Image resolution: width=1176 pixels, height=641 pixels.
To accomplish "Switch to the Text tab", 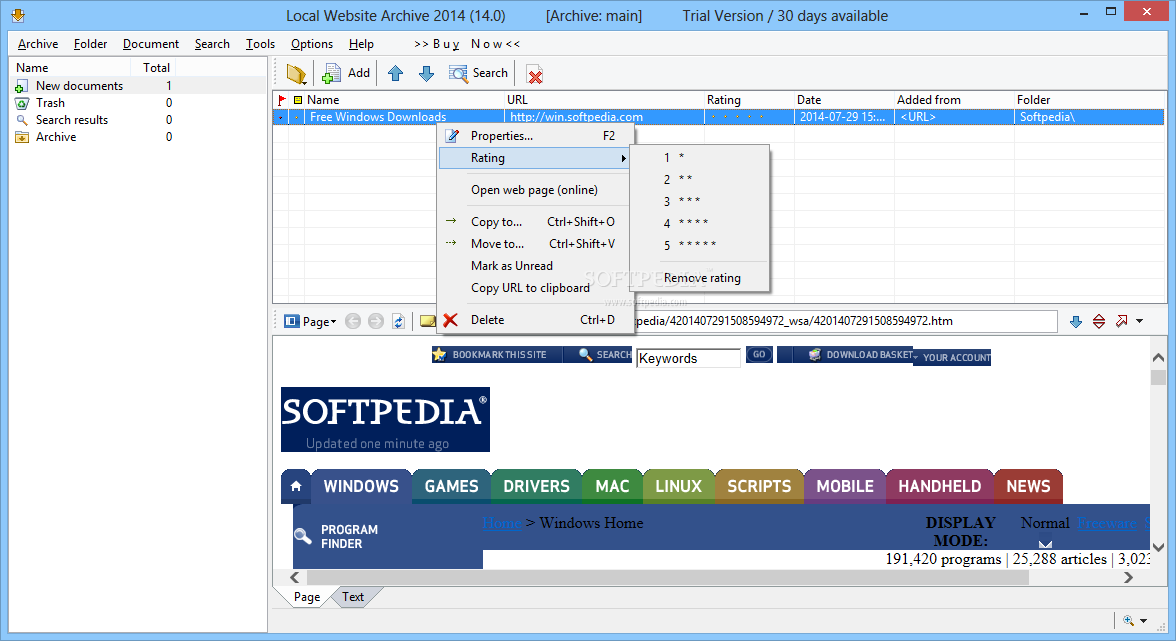I will pyautogui.click(x=353, y=598).
